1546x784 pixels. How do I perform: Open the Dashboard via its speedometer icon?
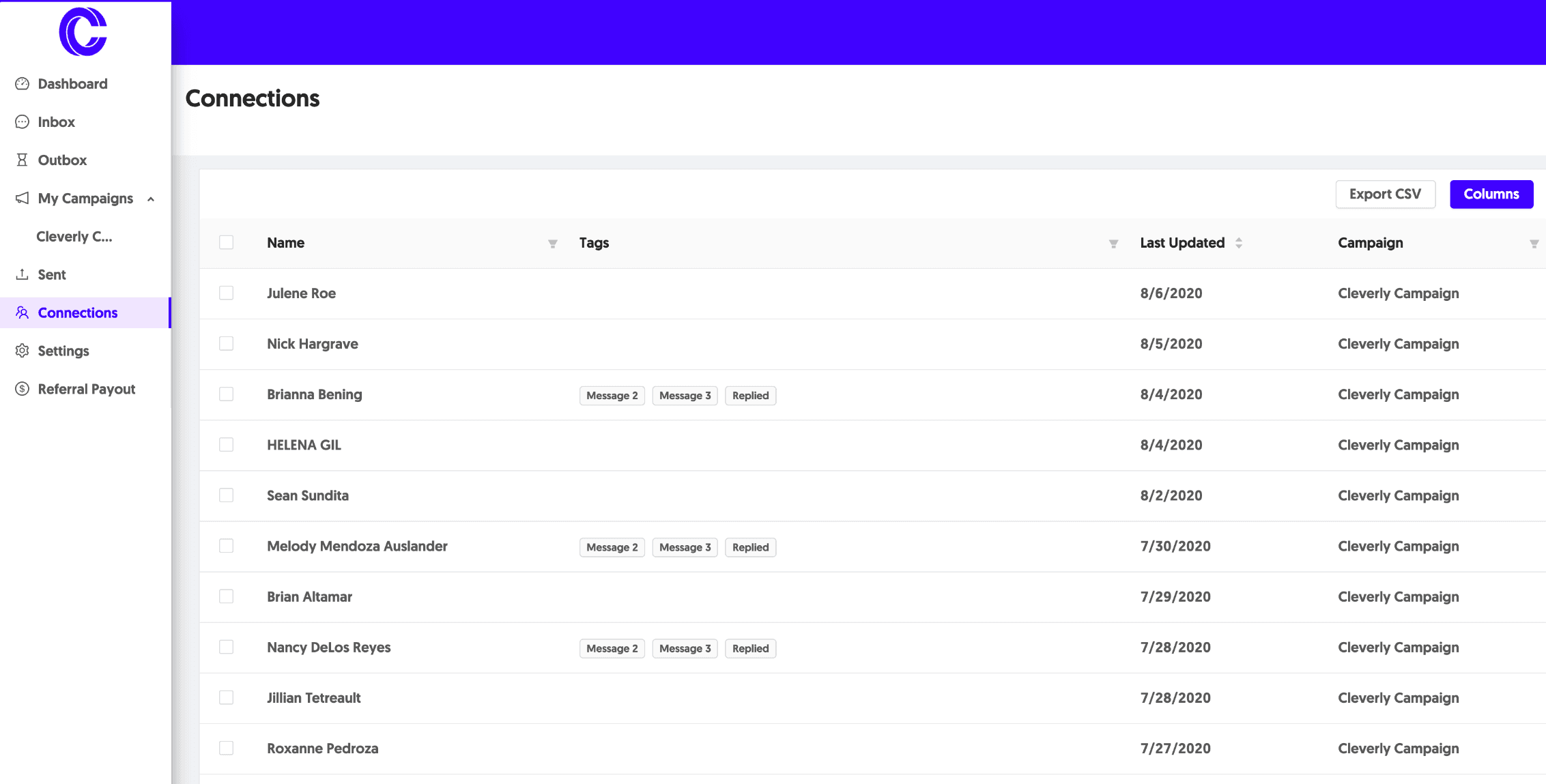(x=22, y=83)
